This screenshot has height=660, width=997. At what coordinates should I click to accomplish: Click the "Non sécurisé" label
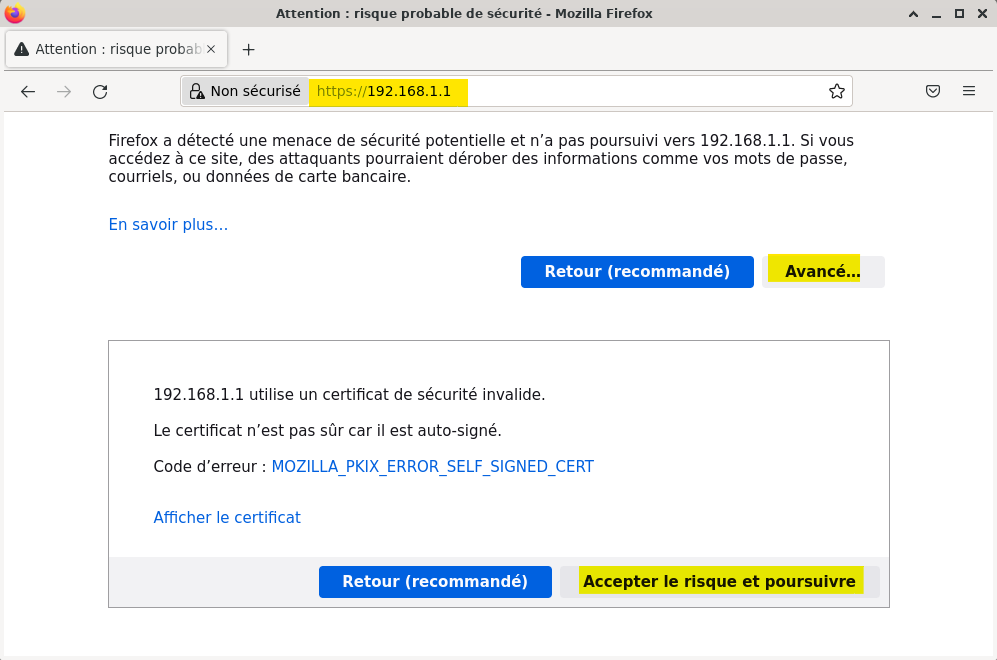(x=256, y=92)
